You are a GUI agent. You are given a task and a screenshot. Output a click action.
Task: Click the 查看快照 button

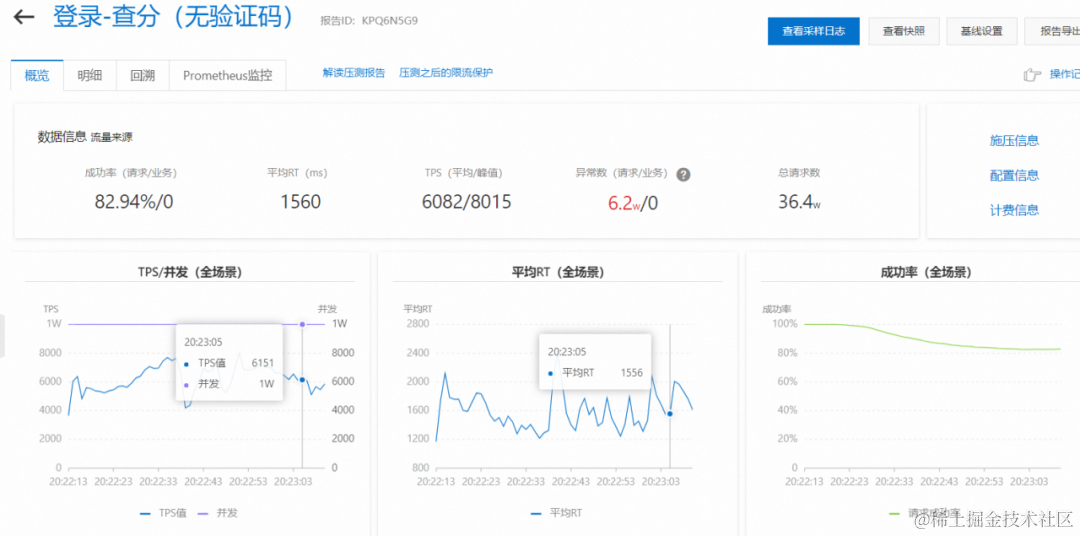904,32
